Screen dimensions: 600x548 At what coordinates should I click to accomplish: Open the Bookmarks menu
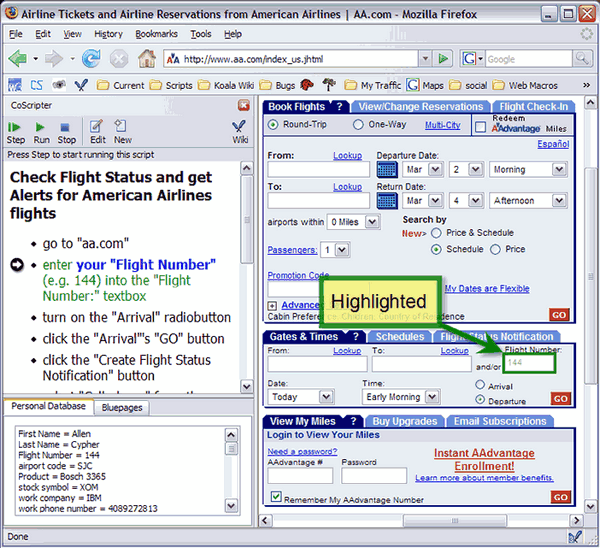pyautogui.click(x=156, y=34)
